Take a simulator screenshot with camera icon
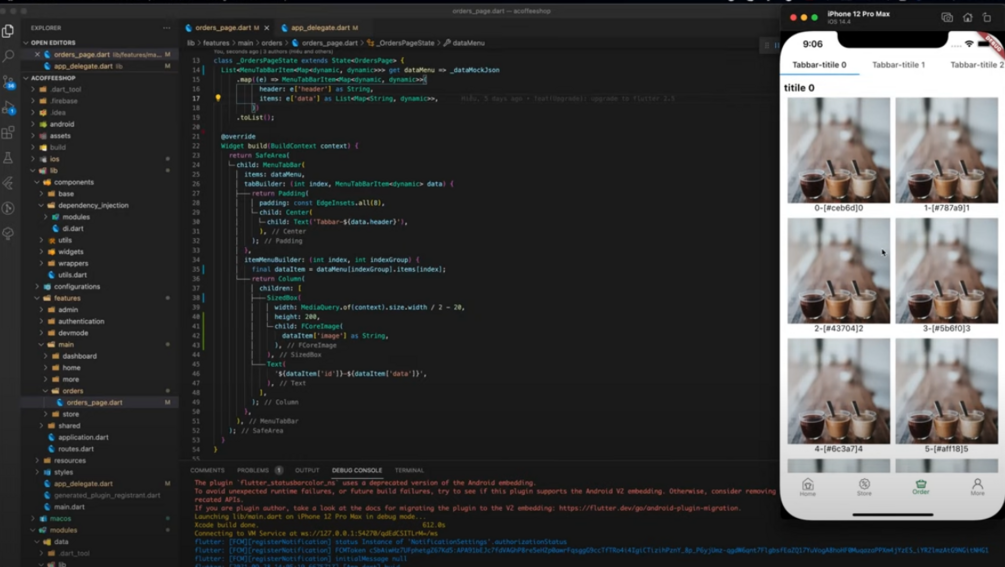 coord(947,18)
